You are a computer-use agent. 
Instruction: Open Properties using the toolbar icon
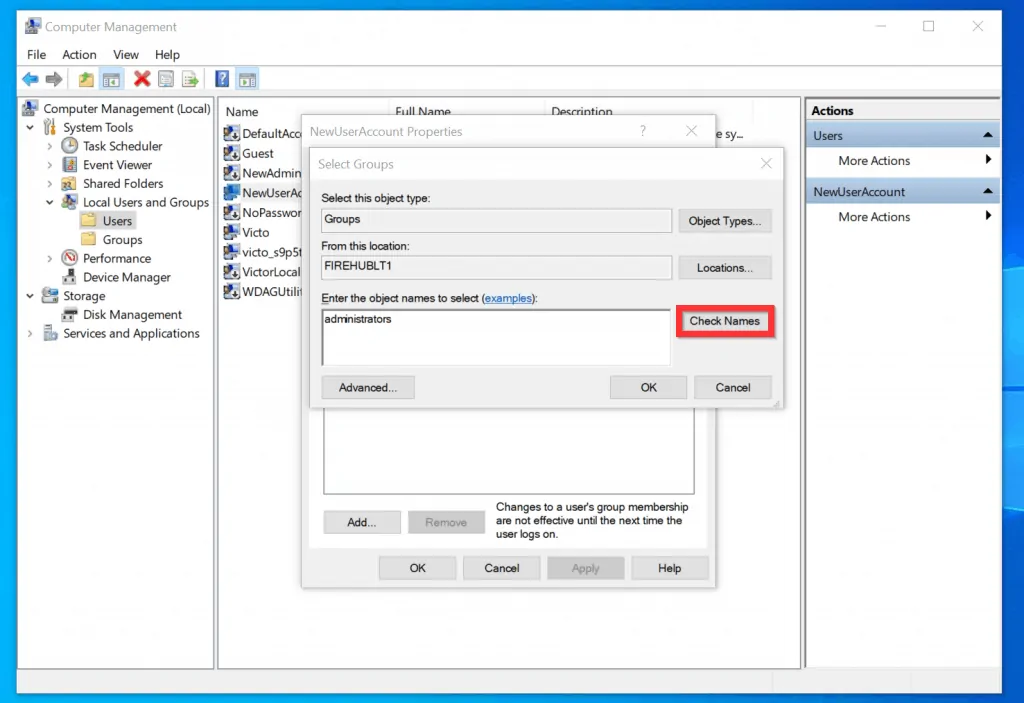(165, 79)
